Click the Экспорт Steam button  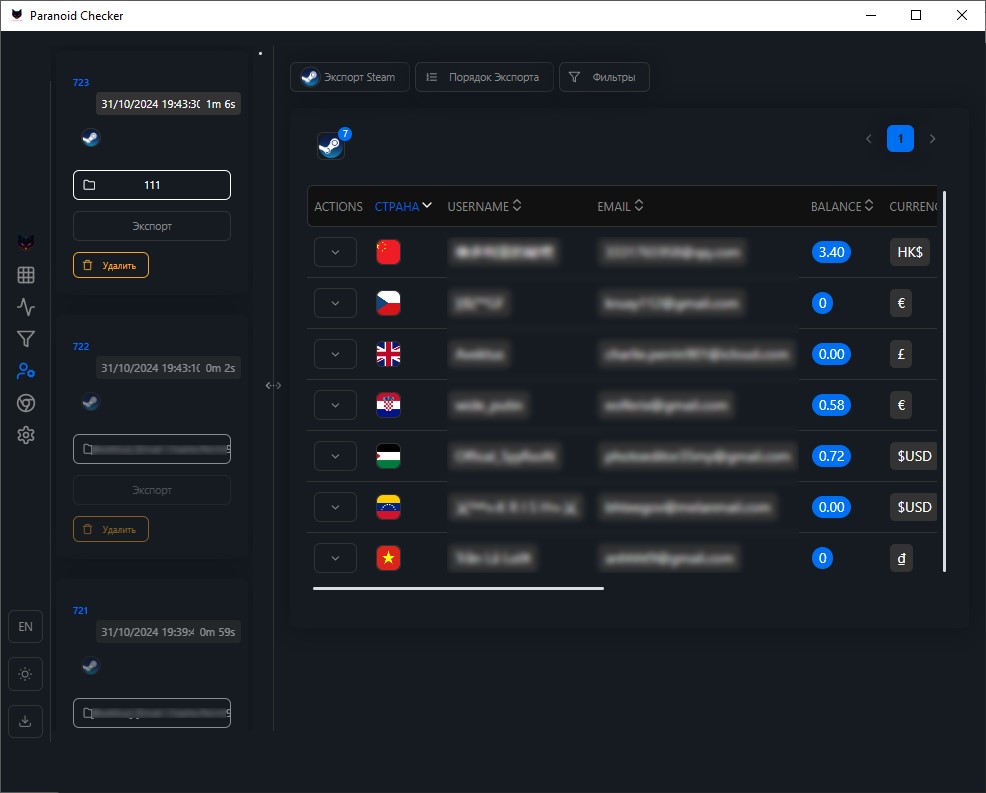coord(350,77)
